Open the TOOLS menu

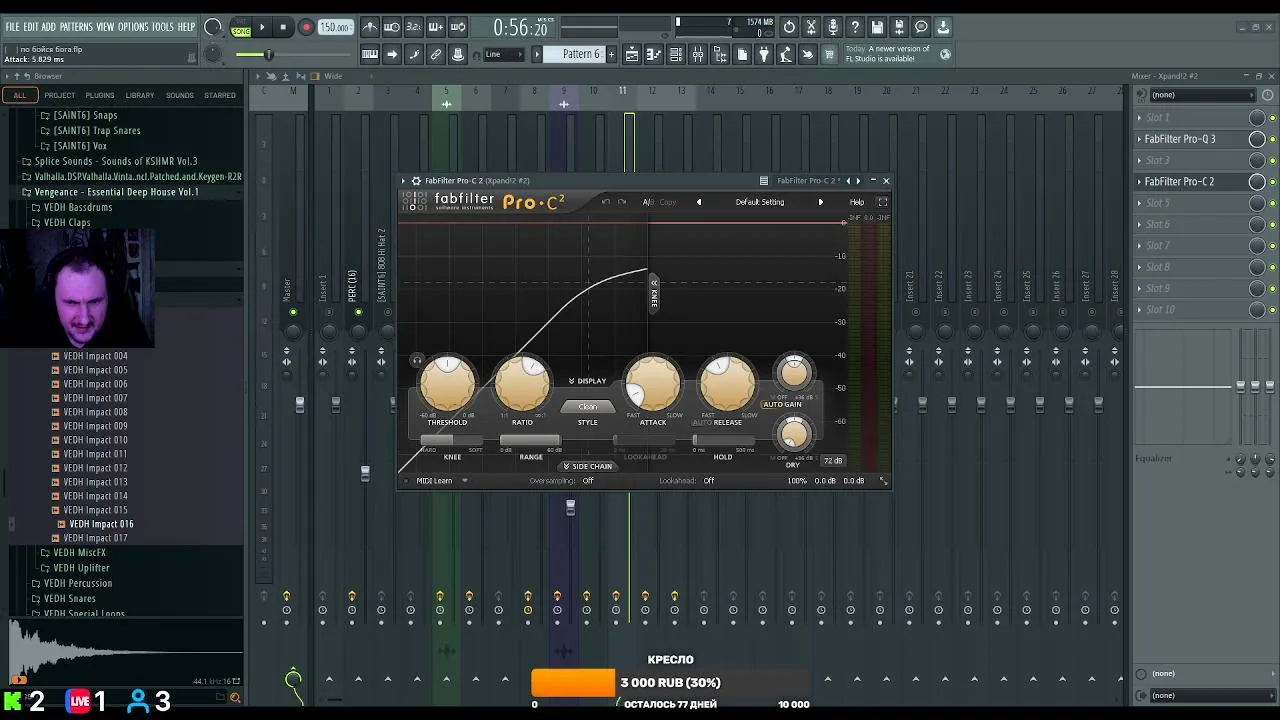(163, 27)
